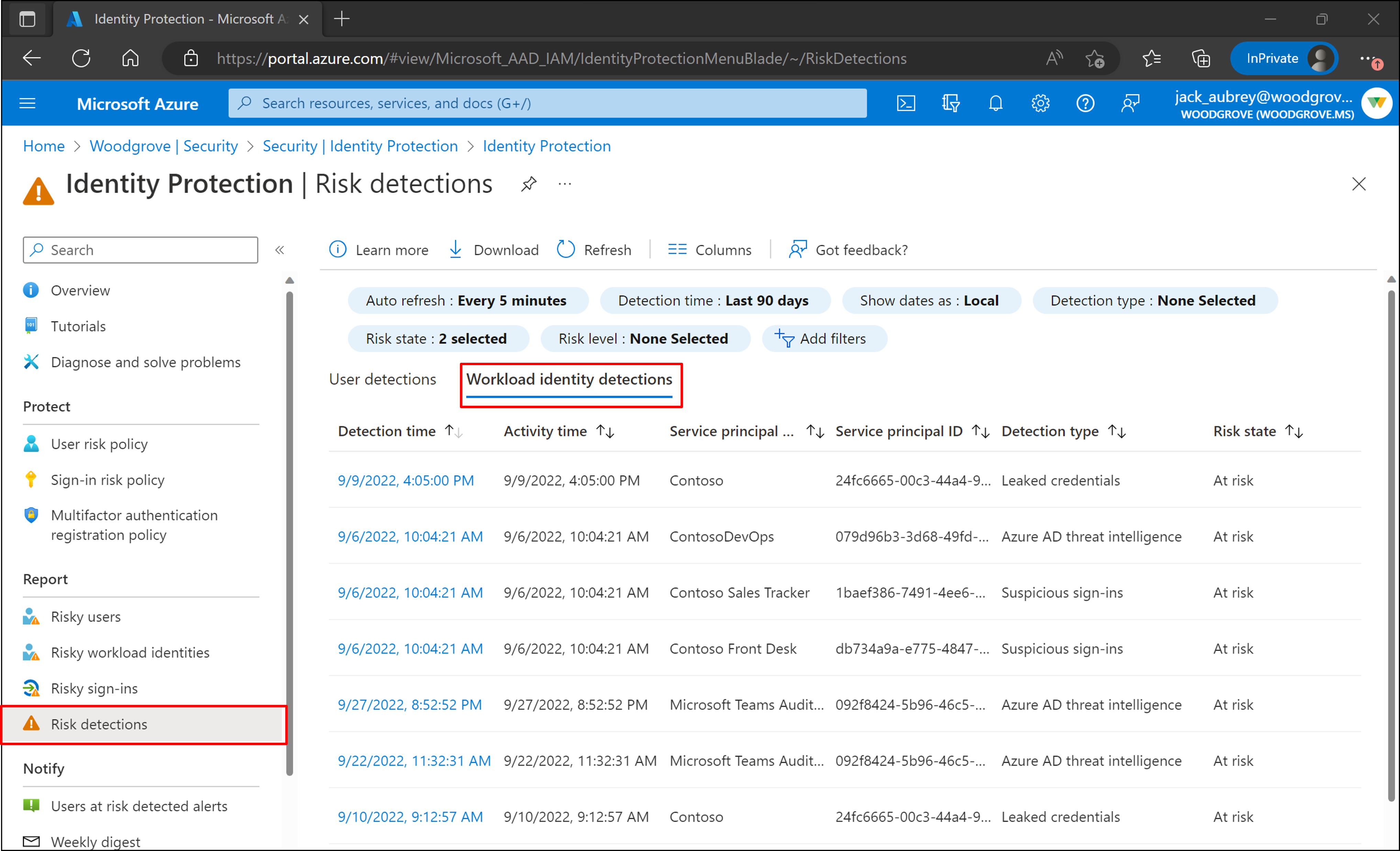Switch to the User detections tab
Viewport: 1400px width, 851px height.
(x=382, y=380)
